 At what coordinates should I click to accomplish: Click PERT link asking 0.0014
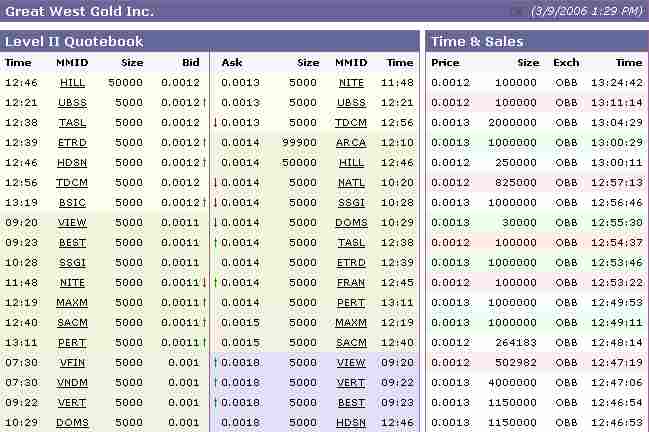point(351,303)
